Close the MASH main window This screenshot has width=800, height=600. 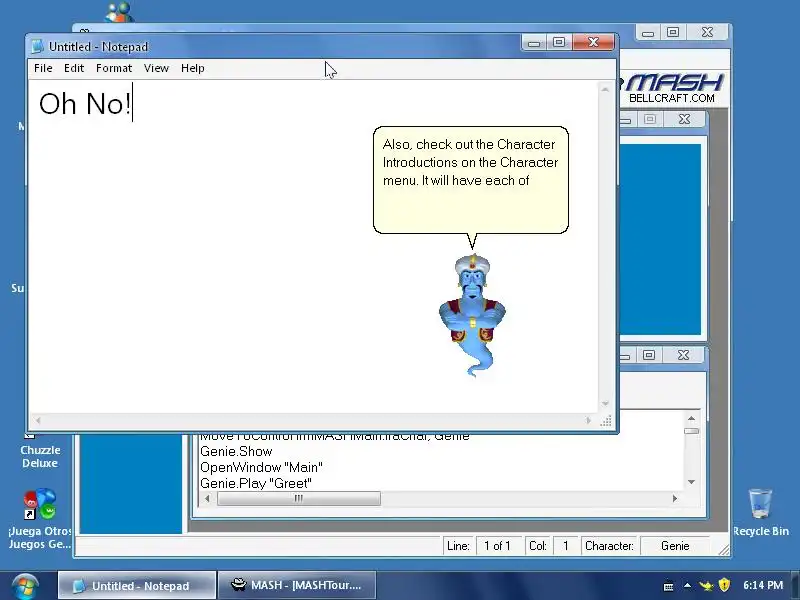tap(707, 32)
